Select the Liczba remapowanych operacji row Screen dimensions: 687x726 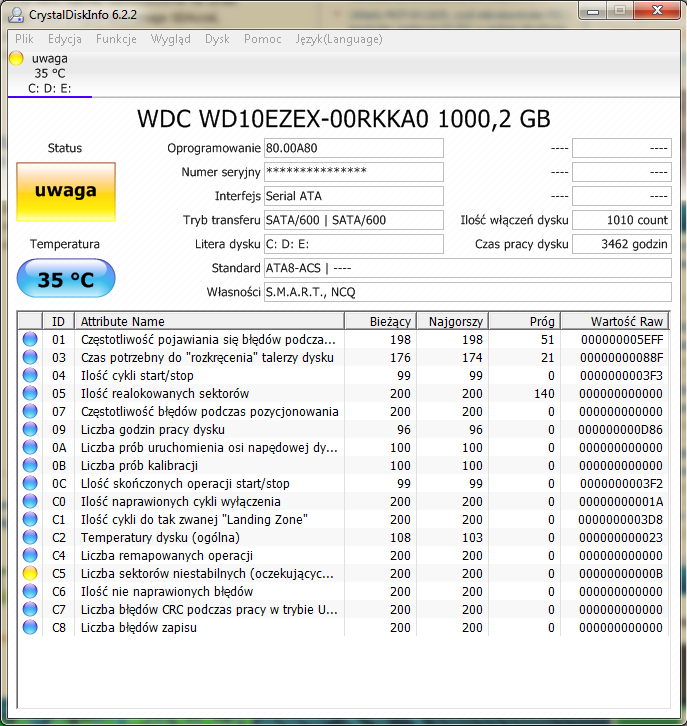pyautogui.click(x=344, y=556)
